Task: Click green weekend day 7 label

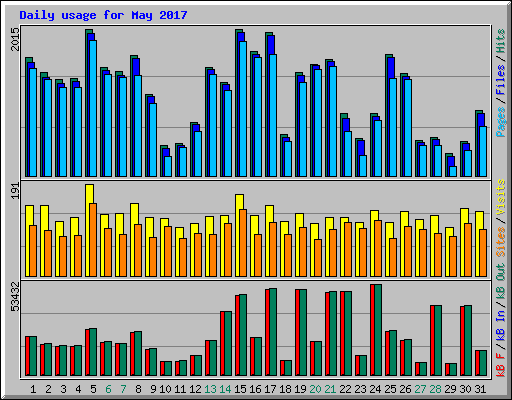Action: tap(123, 389)
